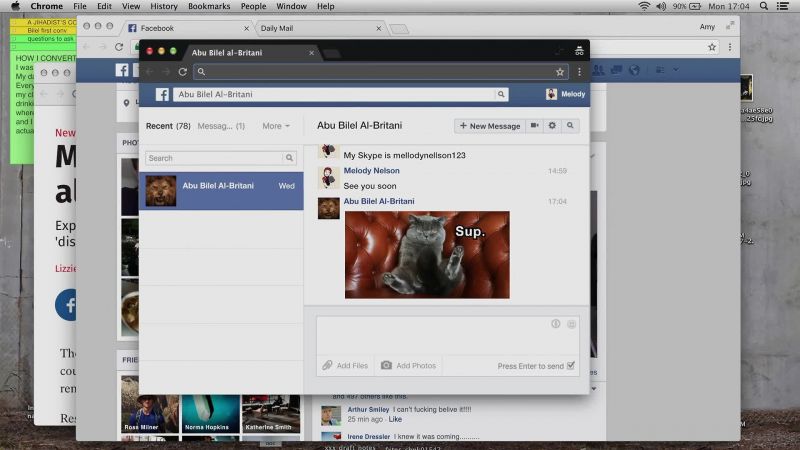Click Arthur Smiley commenter name
Viewport: 800px width, 450px height.
click(368, 409)
